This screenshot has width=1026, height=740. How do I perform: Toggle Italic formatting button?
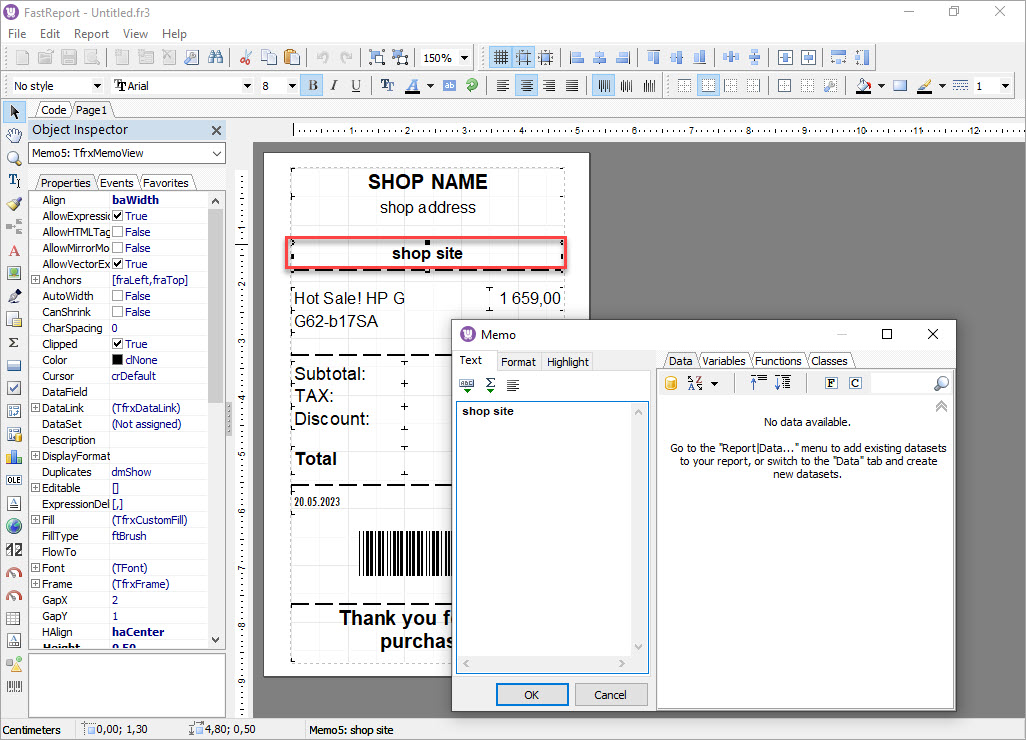click(x=334, y=86)
